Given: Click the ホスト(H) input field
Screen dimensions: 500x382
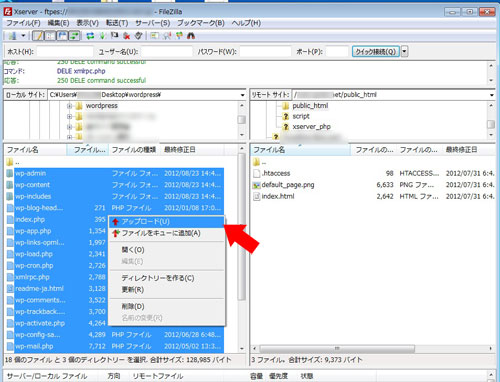Looking at the screenshot, I should tap(65, 52).
